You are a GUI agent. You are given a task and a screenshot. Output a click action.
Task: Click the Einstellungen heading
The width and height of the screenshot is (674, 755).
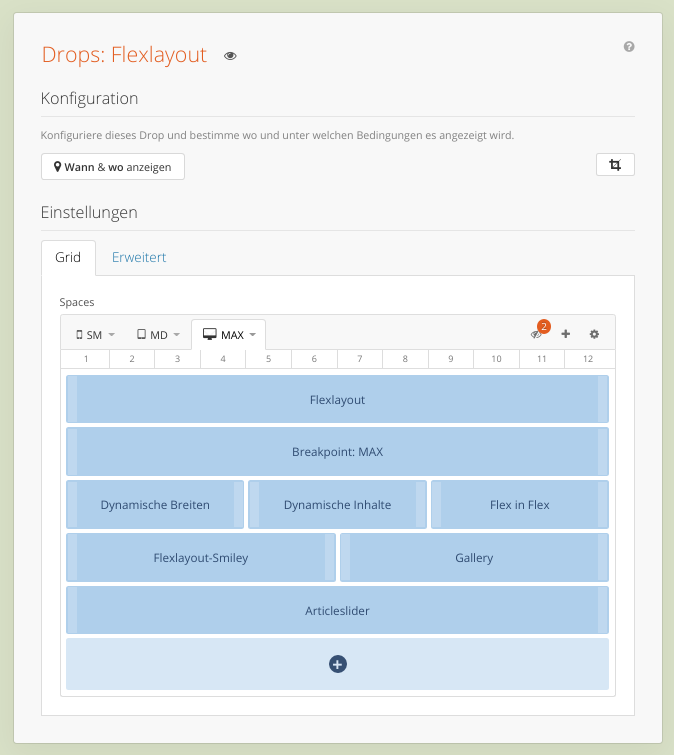coord(89,212)
